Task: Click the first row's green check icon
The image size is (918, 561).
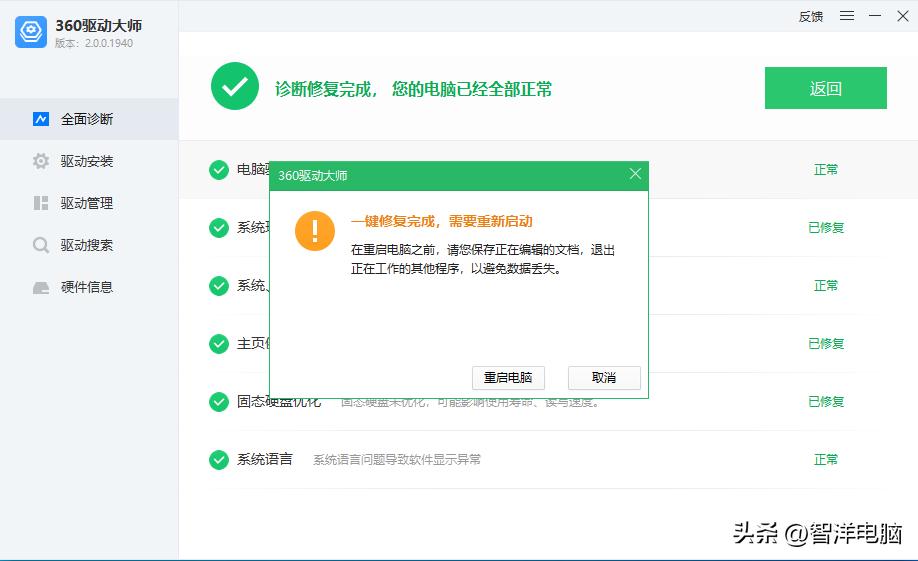Action: 219,170
